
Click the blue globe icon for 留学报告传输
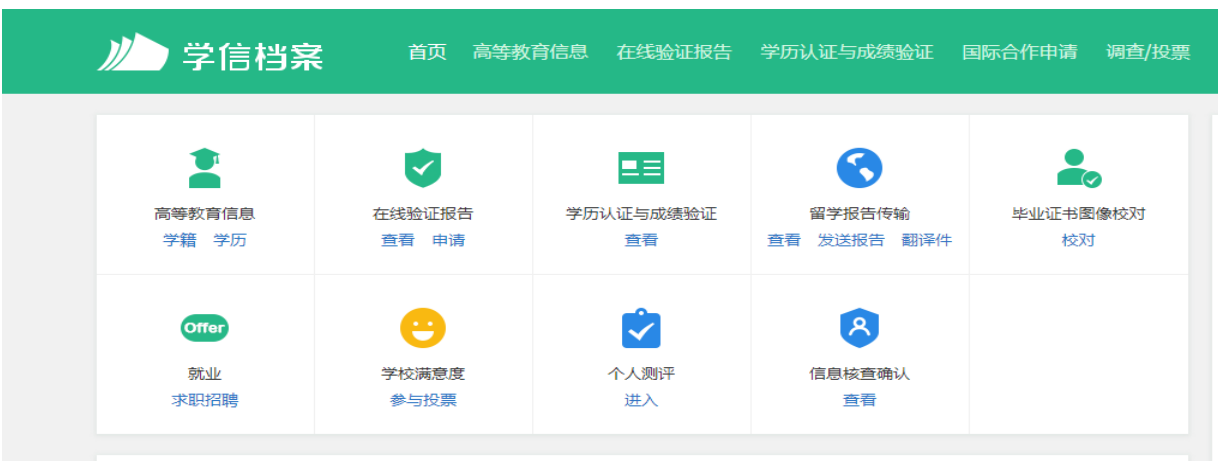(x=859, y=168)
